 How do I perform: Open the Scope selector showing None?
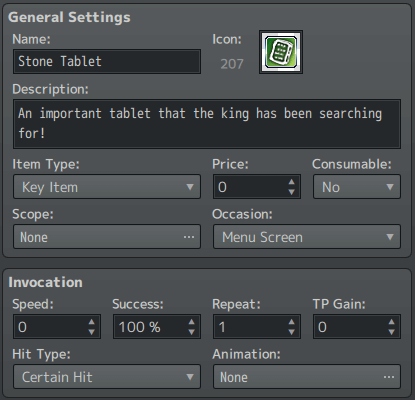[107, 237]
